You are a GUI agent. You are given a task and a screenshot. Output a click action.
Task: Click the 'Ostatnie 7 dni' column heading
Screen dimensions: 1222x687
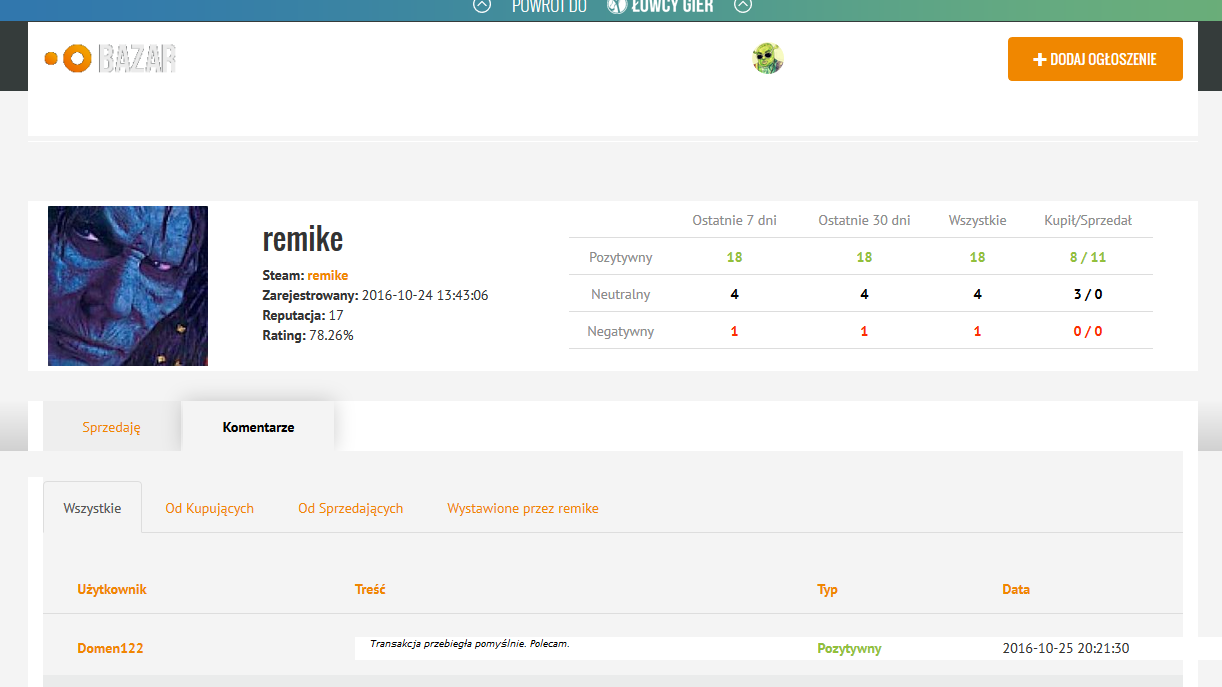734,220
